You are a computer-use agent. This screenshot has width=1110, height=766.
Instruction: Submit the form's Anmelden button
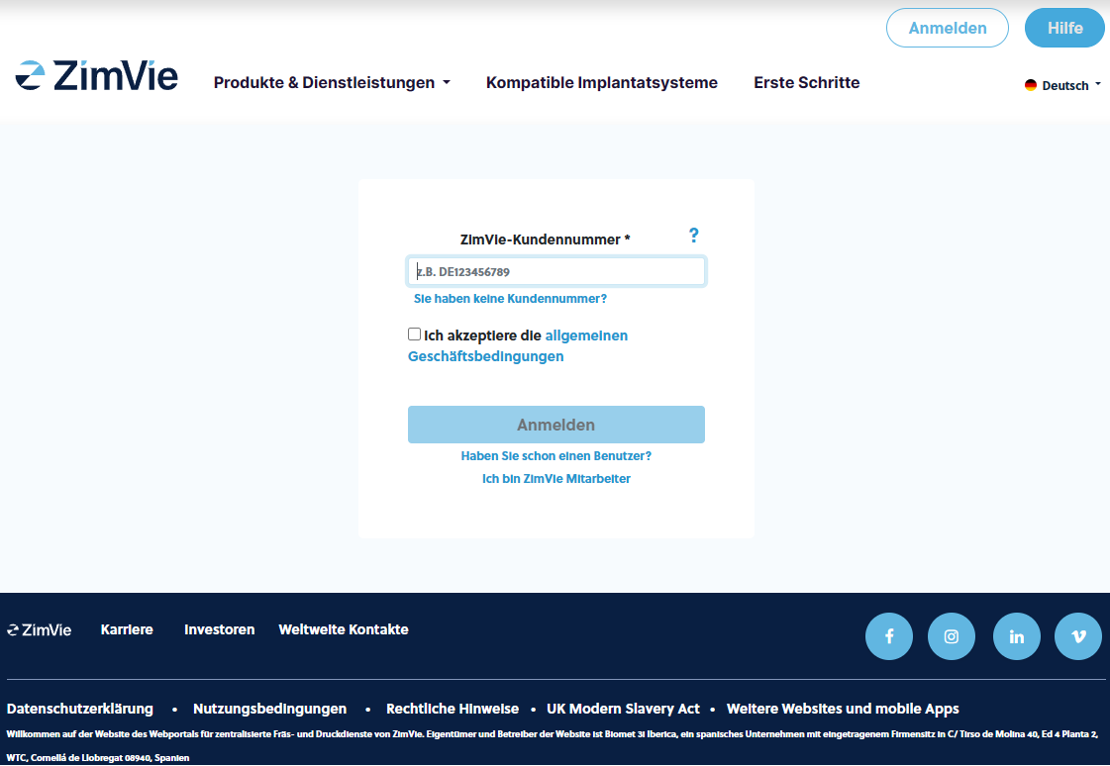[x=556, y=425]
